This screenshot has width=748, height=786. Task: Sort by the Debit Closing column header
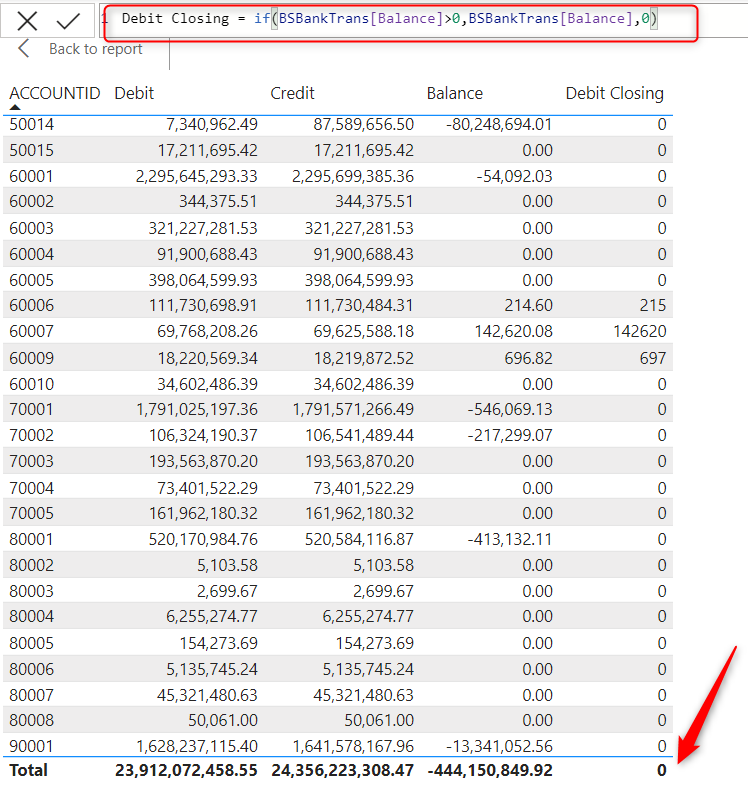pyautogui.click(x=615, y=93)
